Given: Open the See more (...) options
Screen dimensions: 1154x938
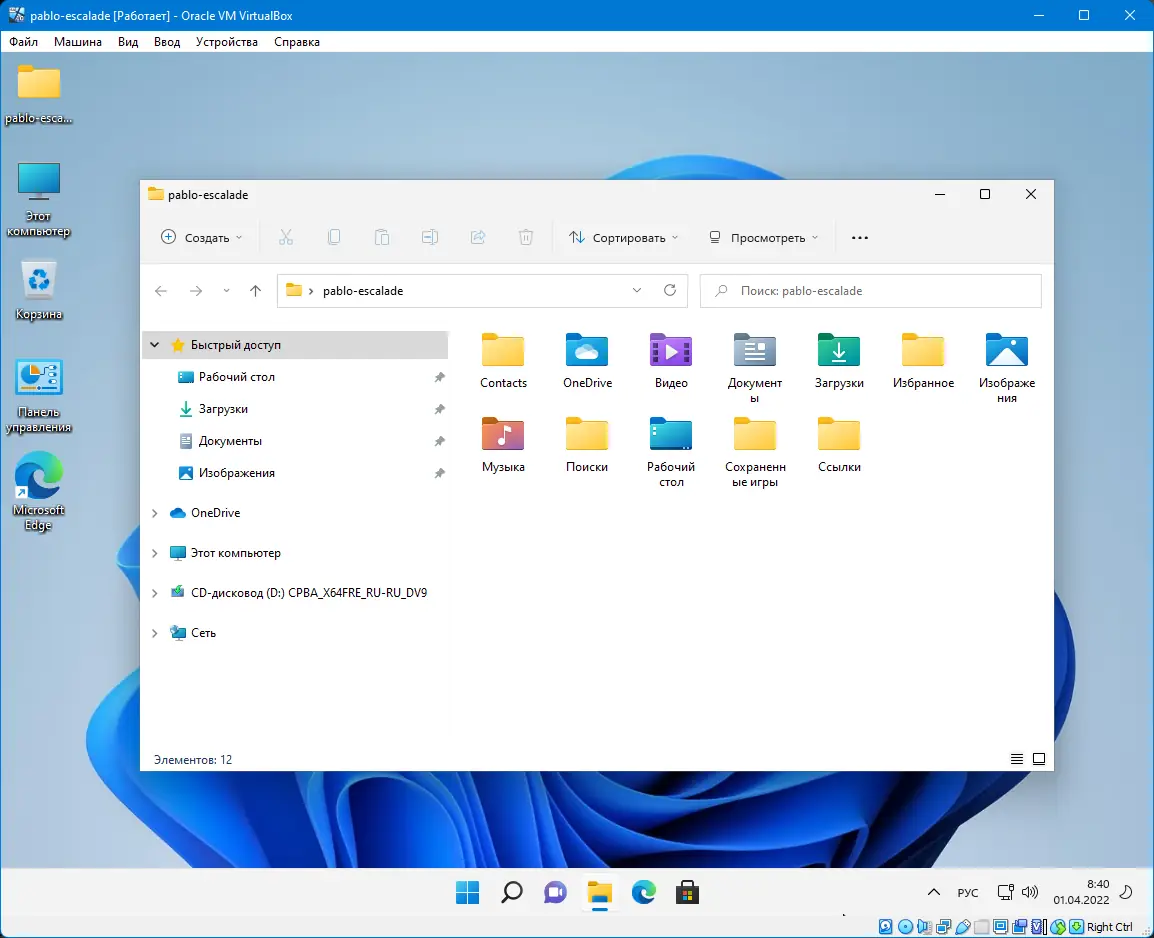Looking at the screenshot, I should [859, 237].
